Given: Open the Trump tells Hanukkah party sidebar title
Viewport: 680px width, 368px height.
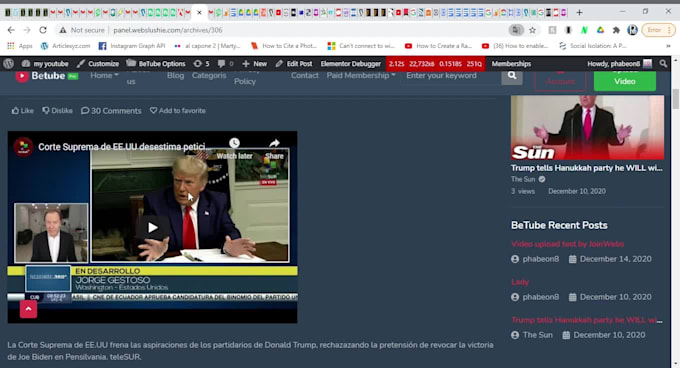Looking at the screenshot, I should [x=586, y=168].
